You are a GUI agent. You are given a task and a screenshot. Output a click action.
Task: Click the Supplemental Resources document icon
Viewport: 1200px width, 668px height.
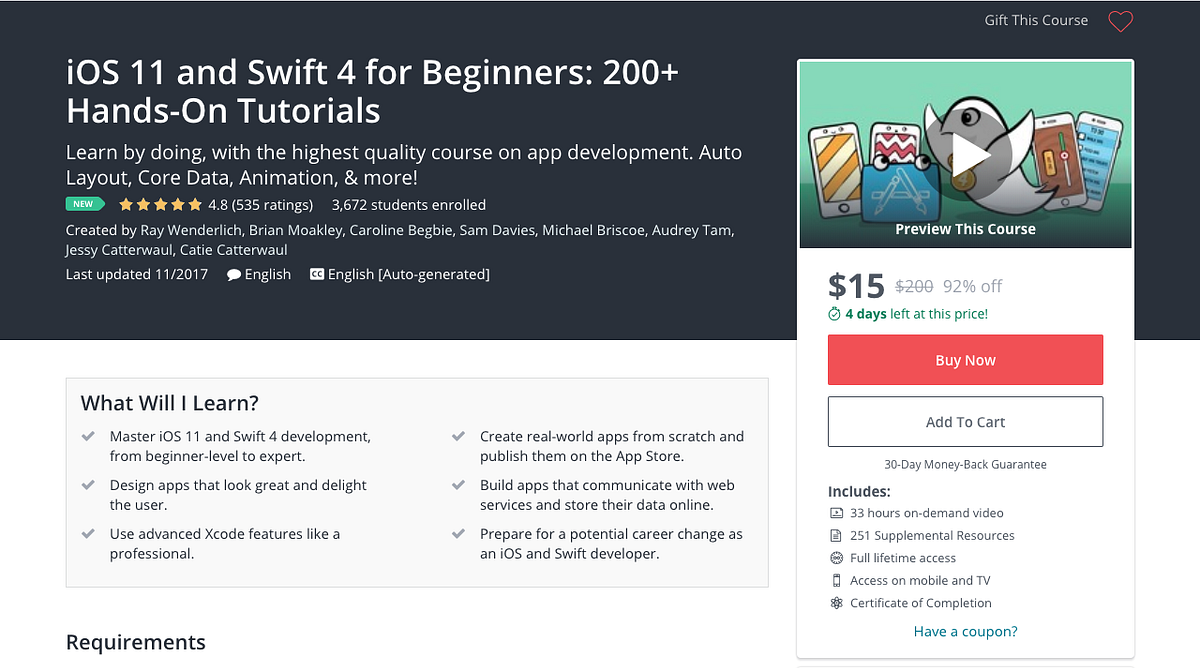[835, 535]
